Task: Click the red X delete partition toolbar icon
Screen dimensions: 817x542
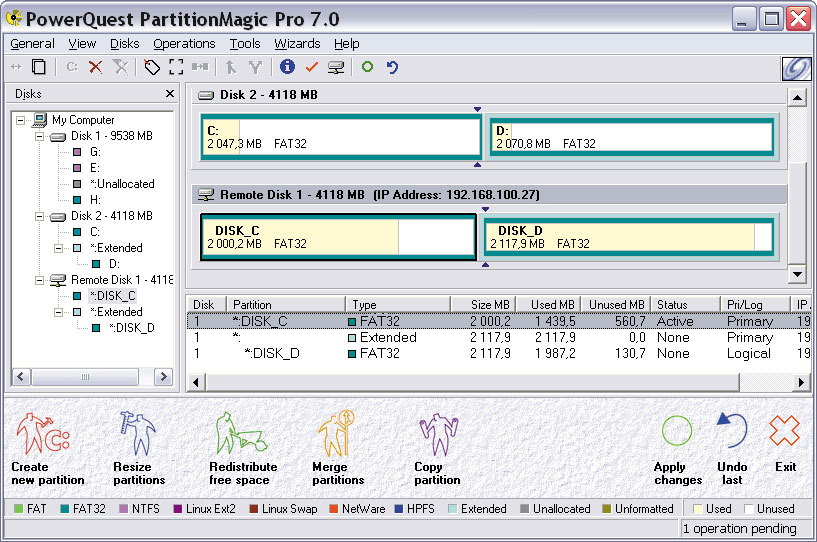Action: coord(95,67)
